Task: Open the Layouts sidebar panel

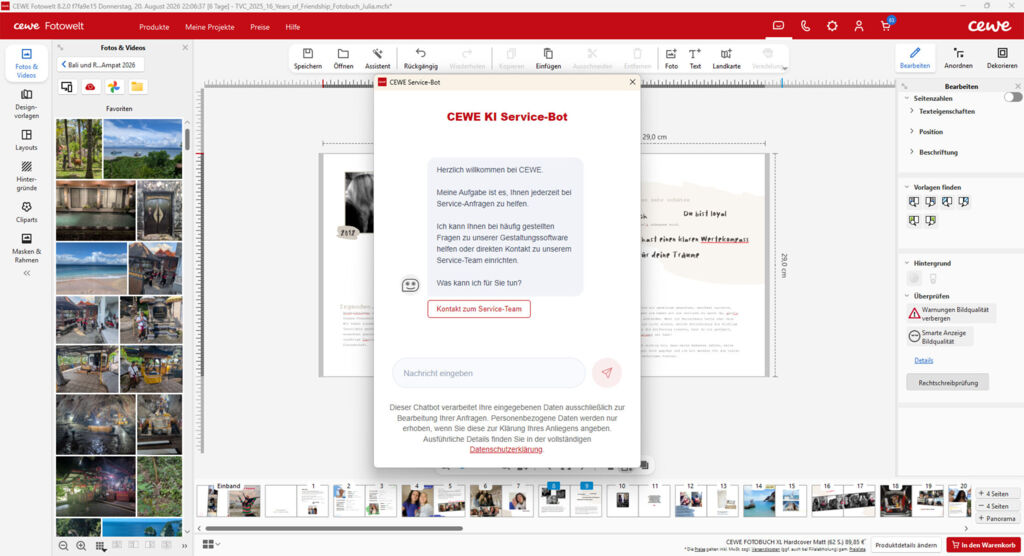Action: point(26,140)
